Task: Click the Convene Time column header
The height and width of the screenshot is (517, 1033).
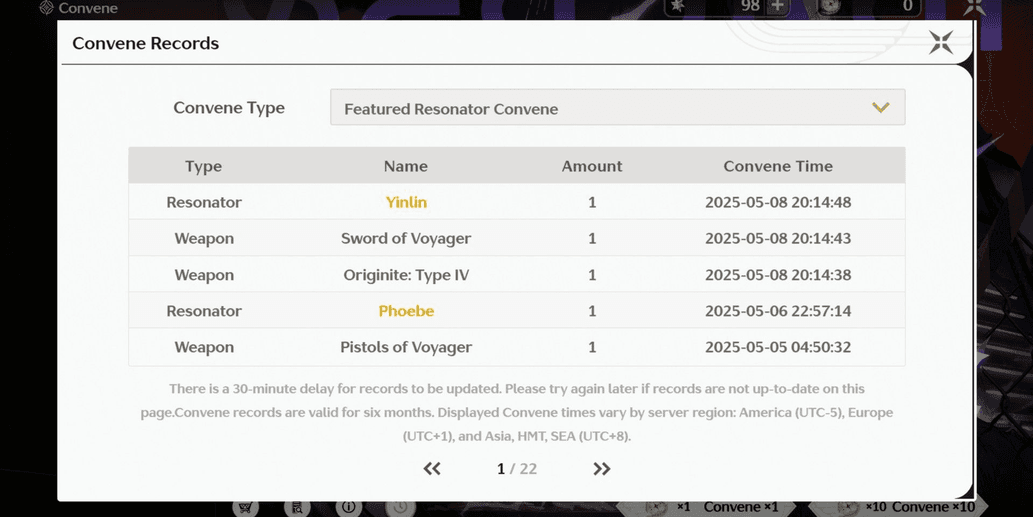Action: point(778,166)
